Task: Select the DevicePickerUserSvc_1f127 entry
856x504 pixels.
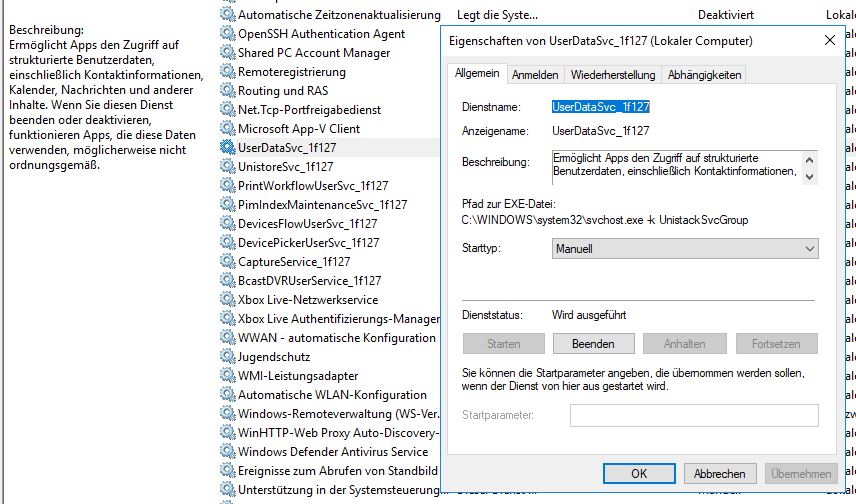Action: [x=308, y=242]
